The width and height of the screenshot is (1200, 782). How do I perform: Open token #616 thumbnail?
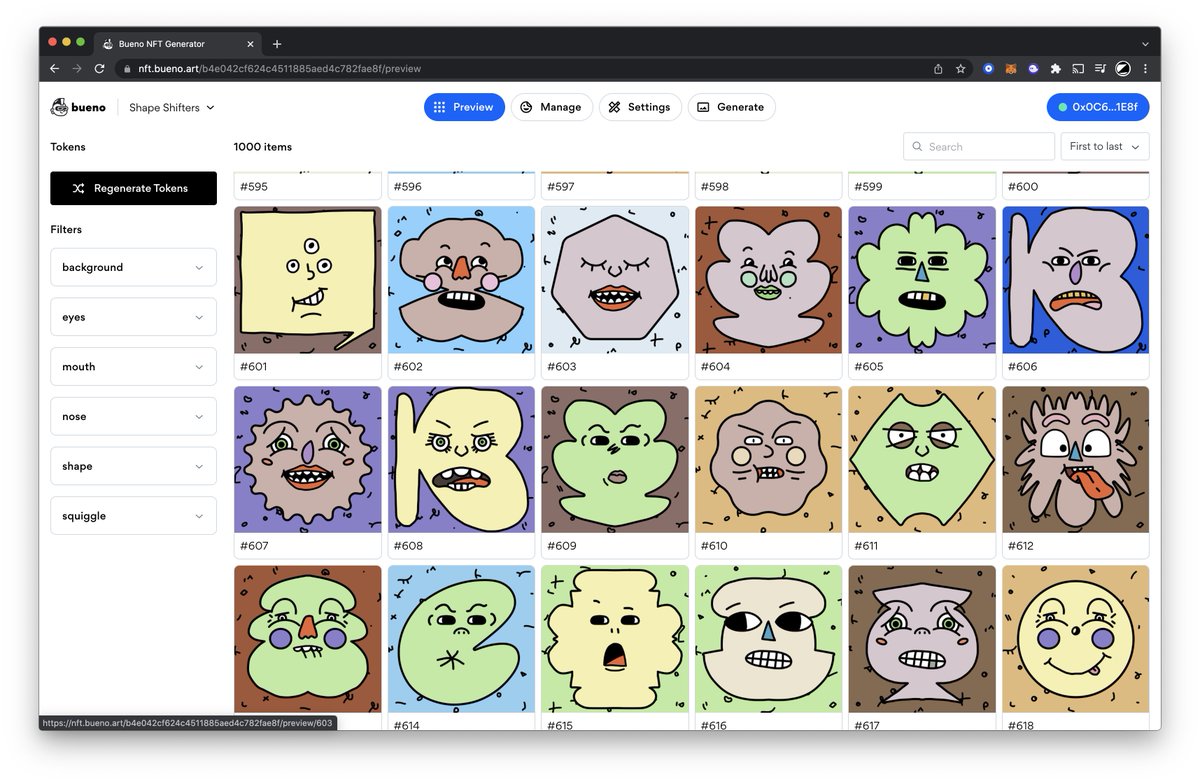coord(769,639)
